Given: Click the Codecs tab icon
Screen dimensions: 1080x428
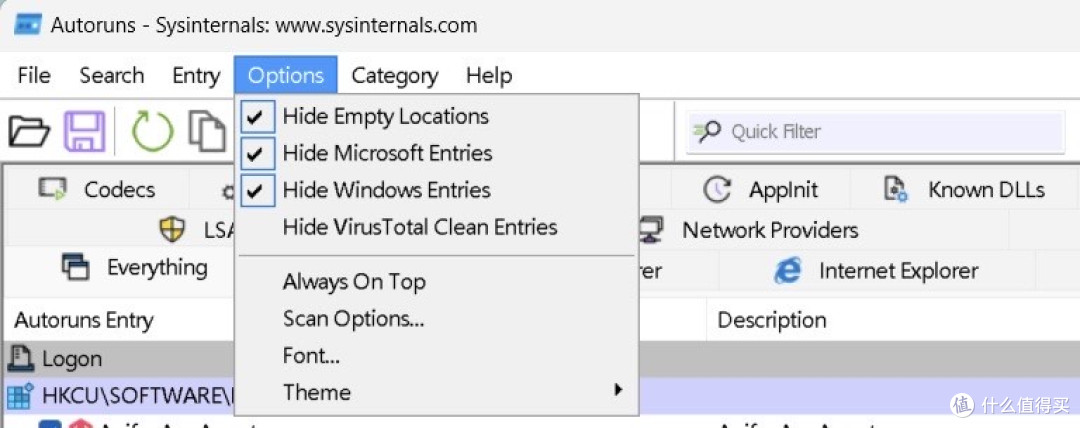Looking at the screenshot, I should 52,189.
